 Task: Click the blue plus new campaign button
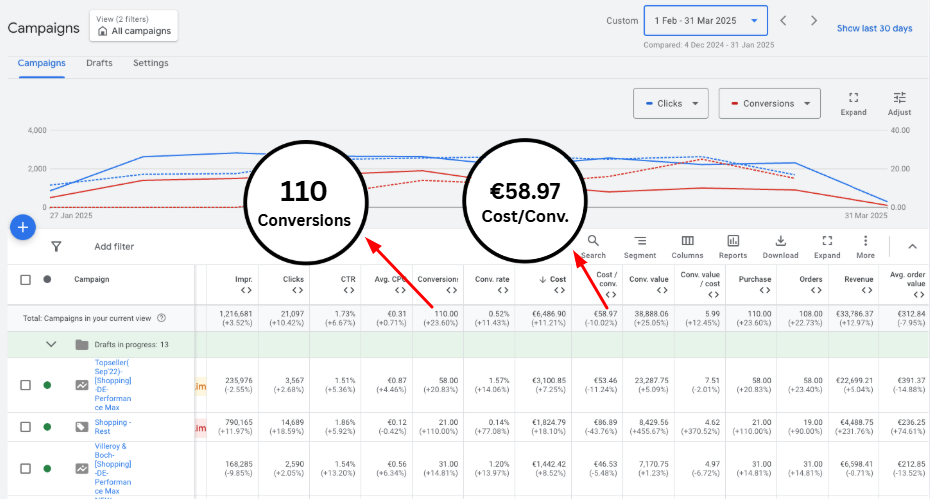(x=22, y=227)
